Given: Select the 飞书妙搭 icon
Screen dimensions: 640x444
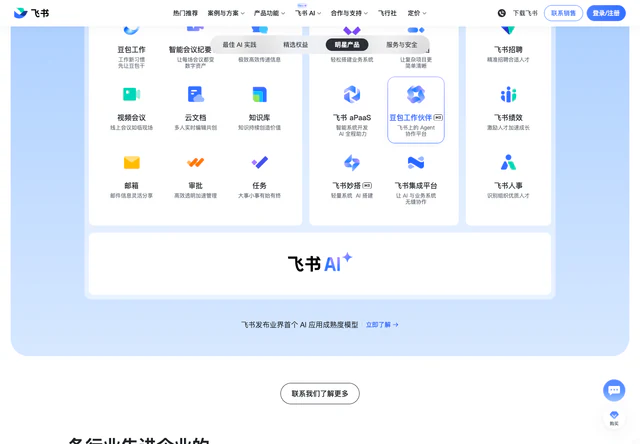Looking at the screenshot, I should (x=352, y=162).
